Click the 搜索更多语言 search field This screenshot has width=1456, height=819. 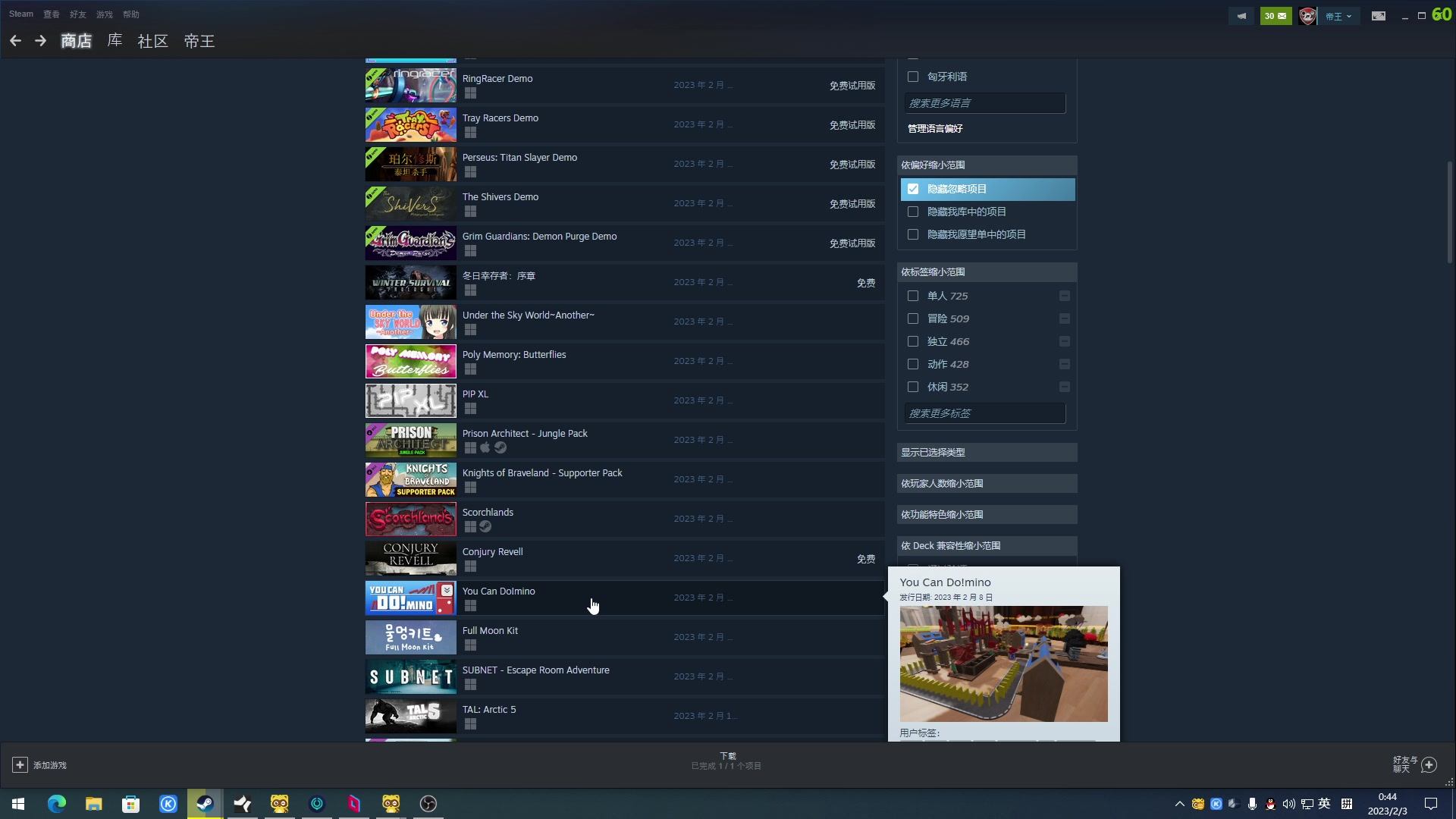pyautogui.click(x=984, y=103)
